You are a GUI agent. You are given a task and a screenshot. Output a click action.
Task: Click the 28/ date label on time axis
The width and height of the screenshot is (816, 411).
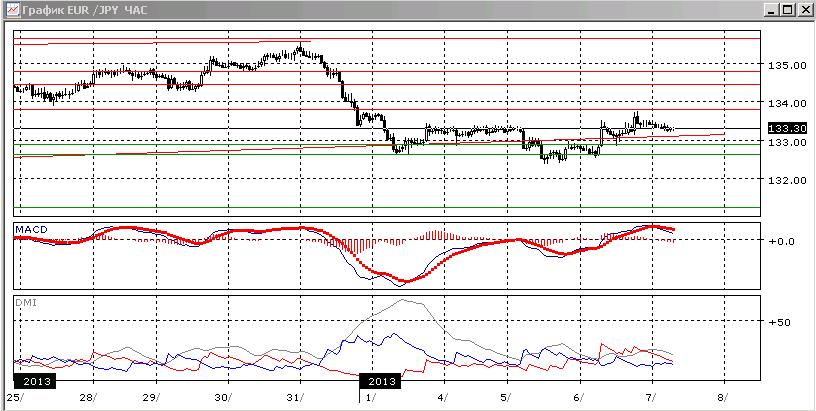click(x=88, y=398)
